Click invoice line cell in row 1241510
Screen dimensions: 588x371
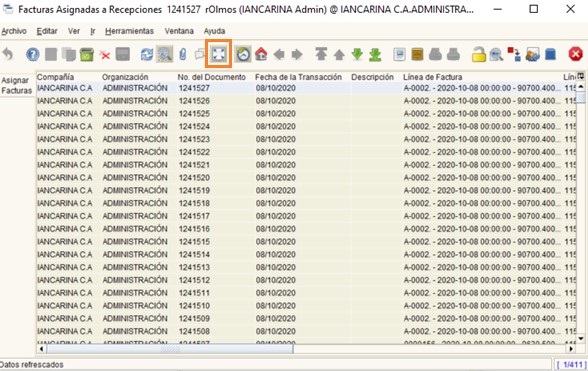[x=482, y=306]
